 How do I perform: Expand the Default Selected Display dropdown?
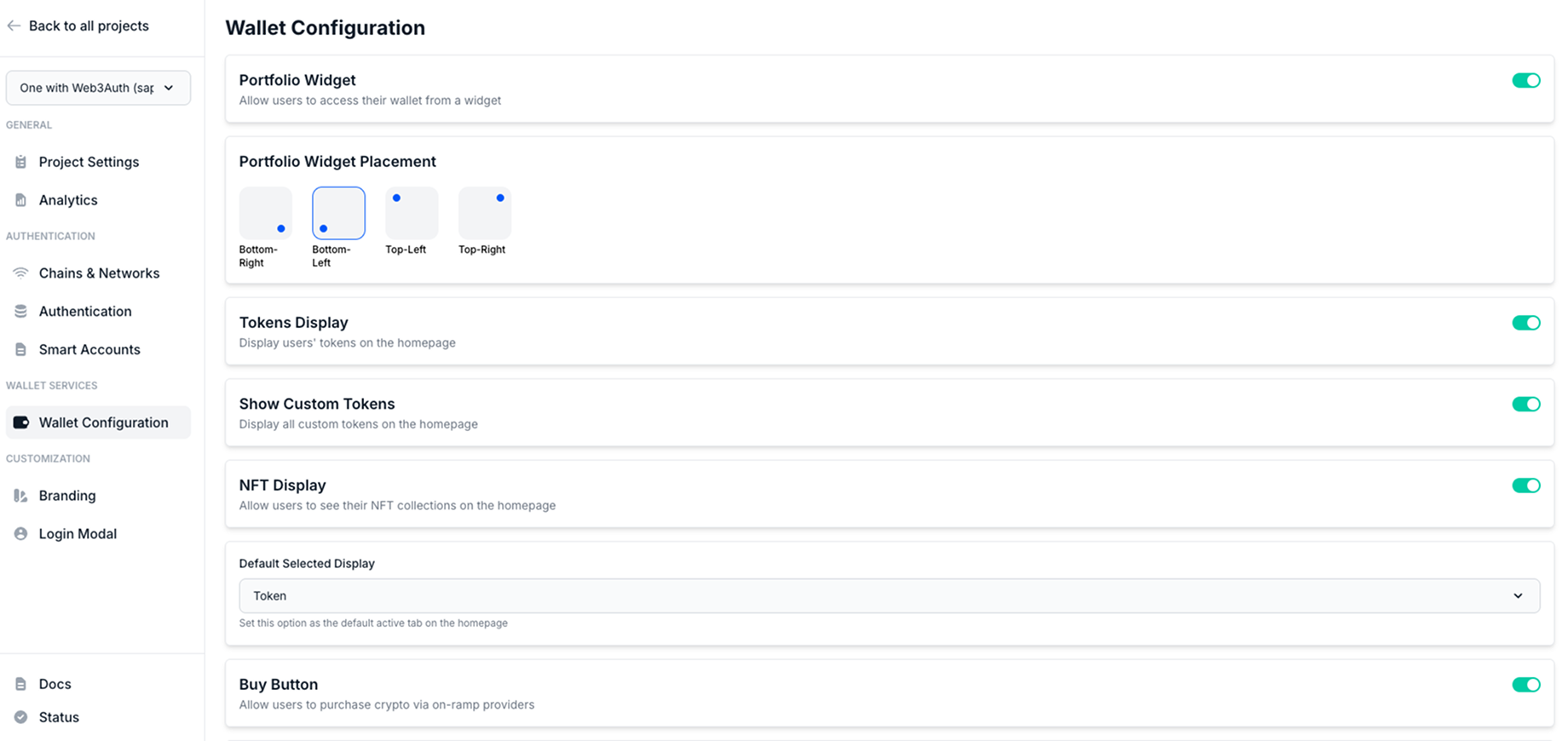889,596
